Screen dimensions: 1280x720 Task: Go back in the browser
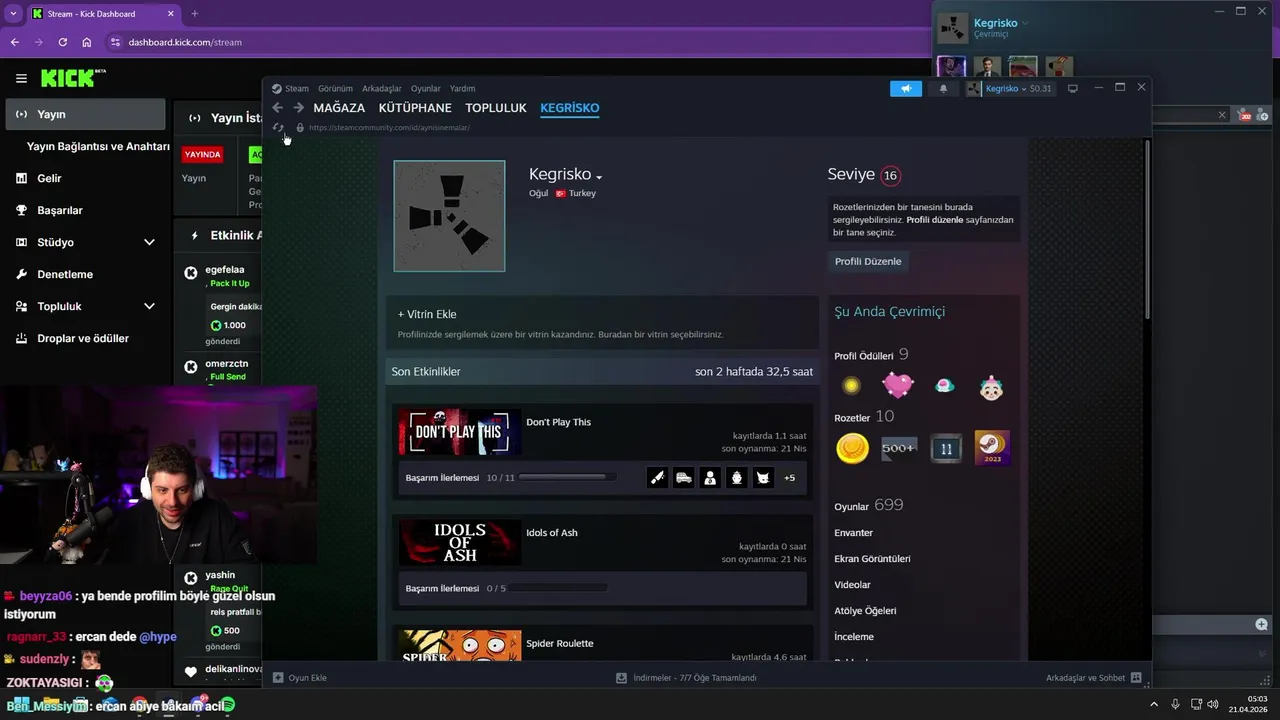pyautogui.click(x=15, y=42)
